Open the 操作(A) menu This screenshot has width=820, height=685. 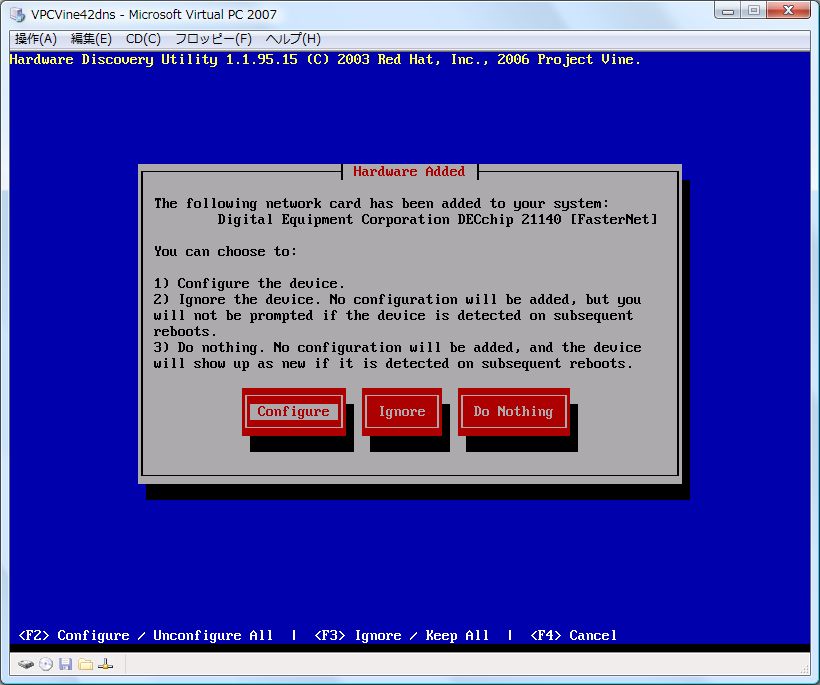36,39
